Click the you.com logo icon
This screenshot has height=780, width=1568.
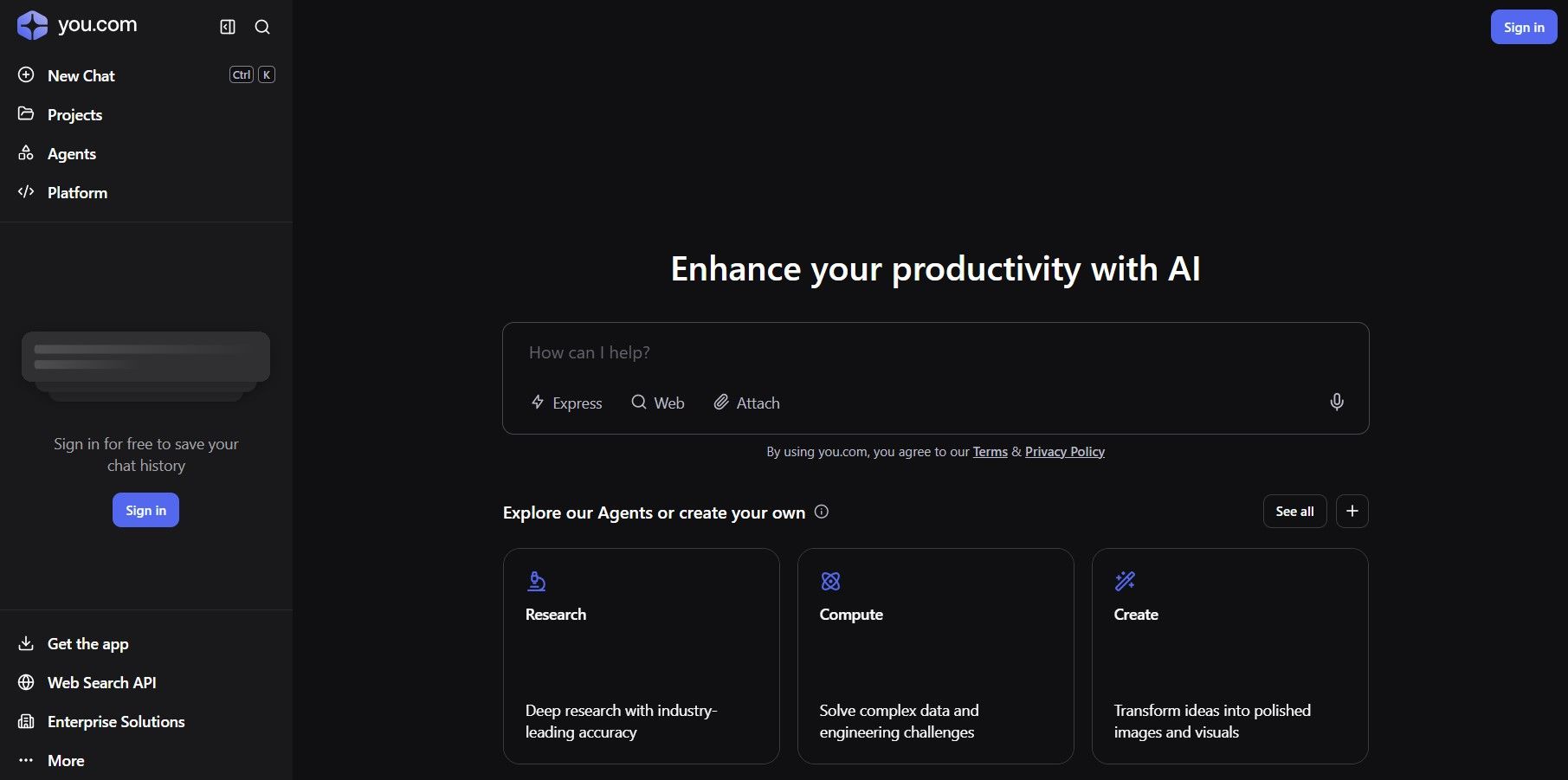pos(33,26)
